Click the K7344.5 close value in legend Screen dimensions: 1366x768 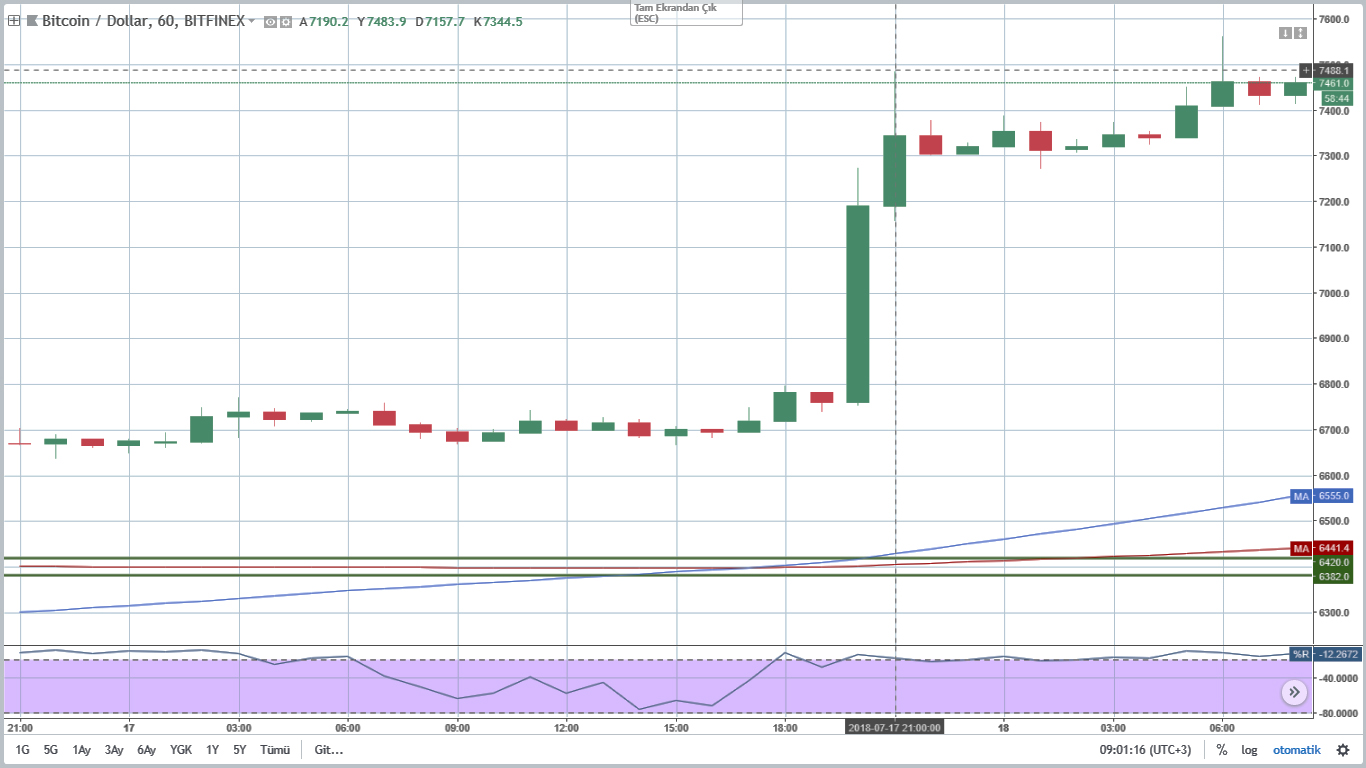497,21
